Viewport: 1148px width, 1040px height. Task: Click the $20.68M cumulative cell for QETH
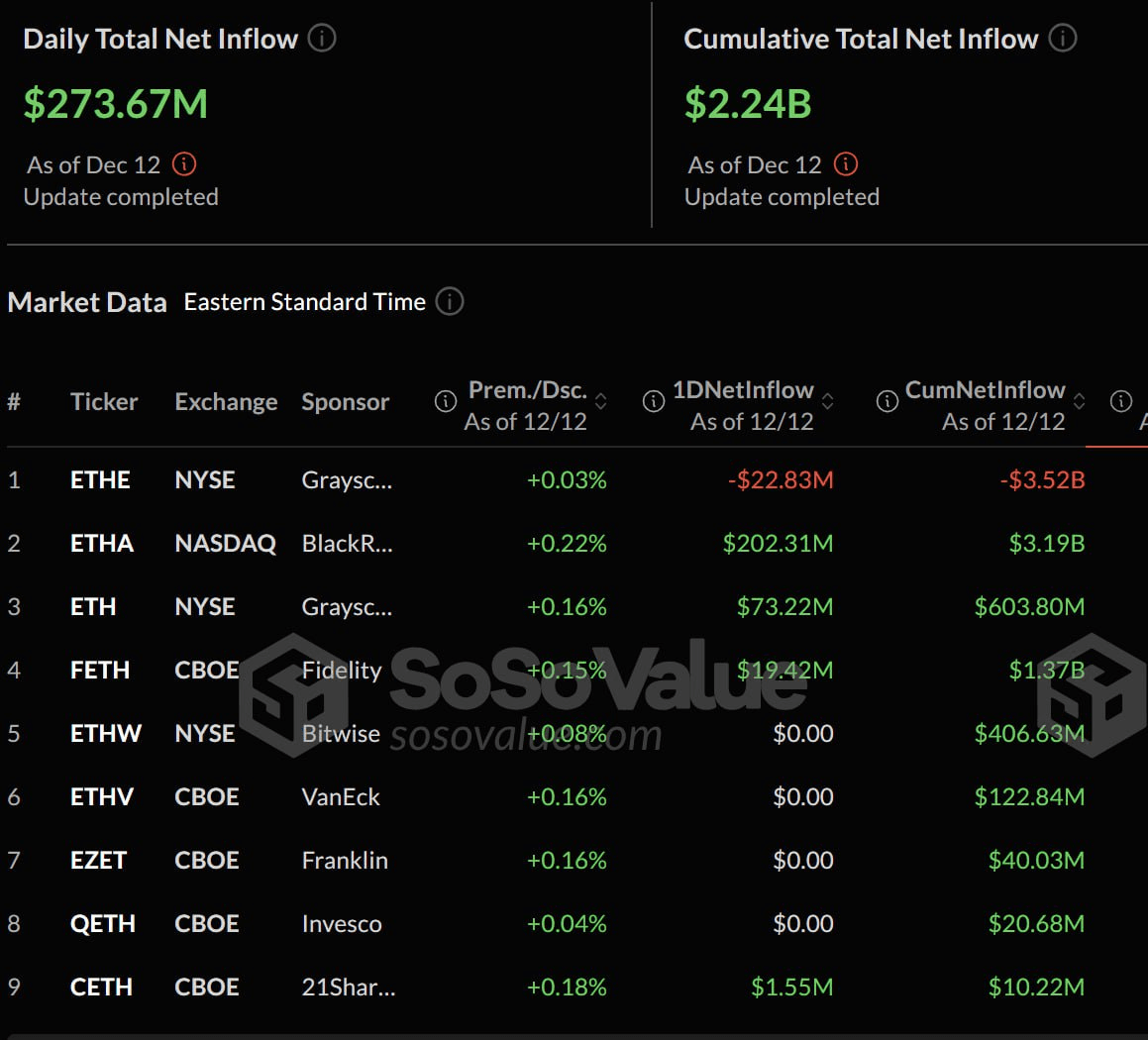pyautogui.click(x=1037, y=924)
